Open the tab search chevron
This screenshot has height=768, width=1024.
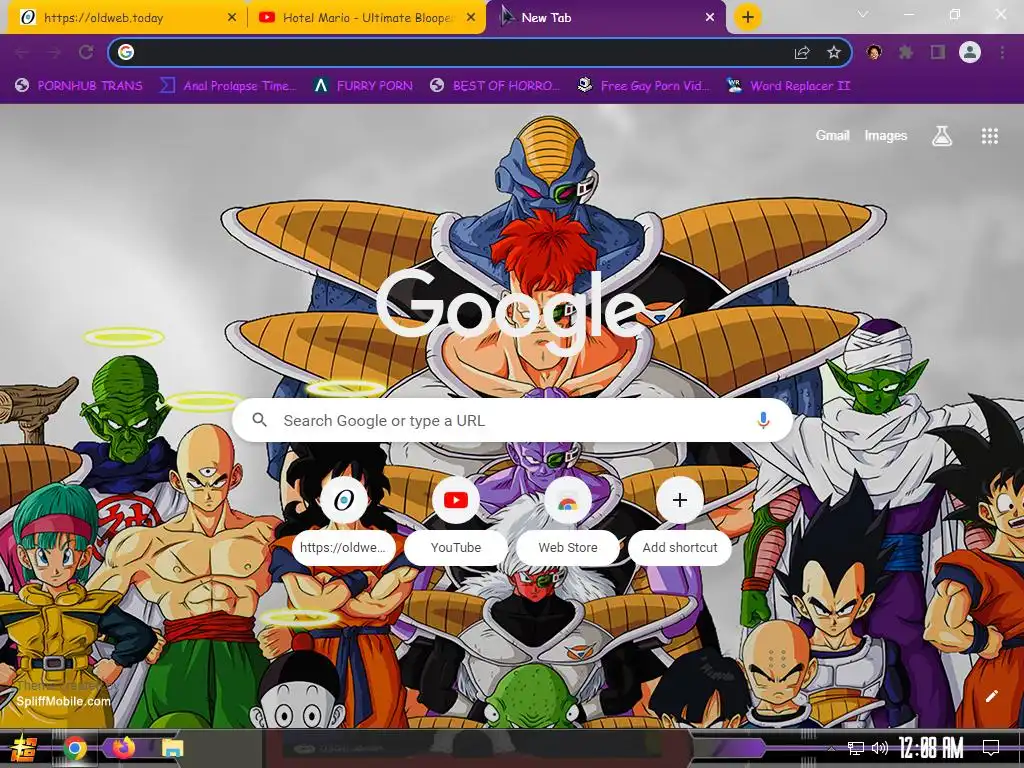pyautogui.click(x=863, y=14)
